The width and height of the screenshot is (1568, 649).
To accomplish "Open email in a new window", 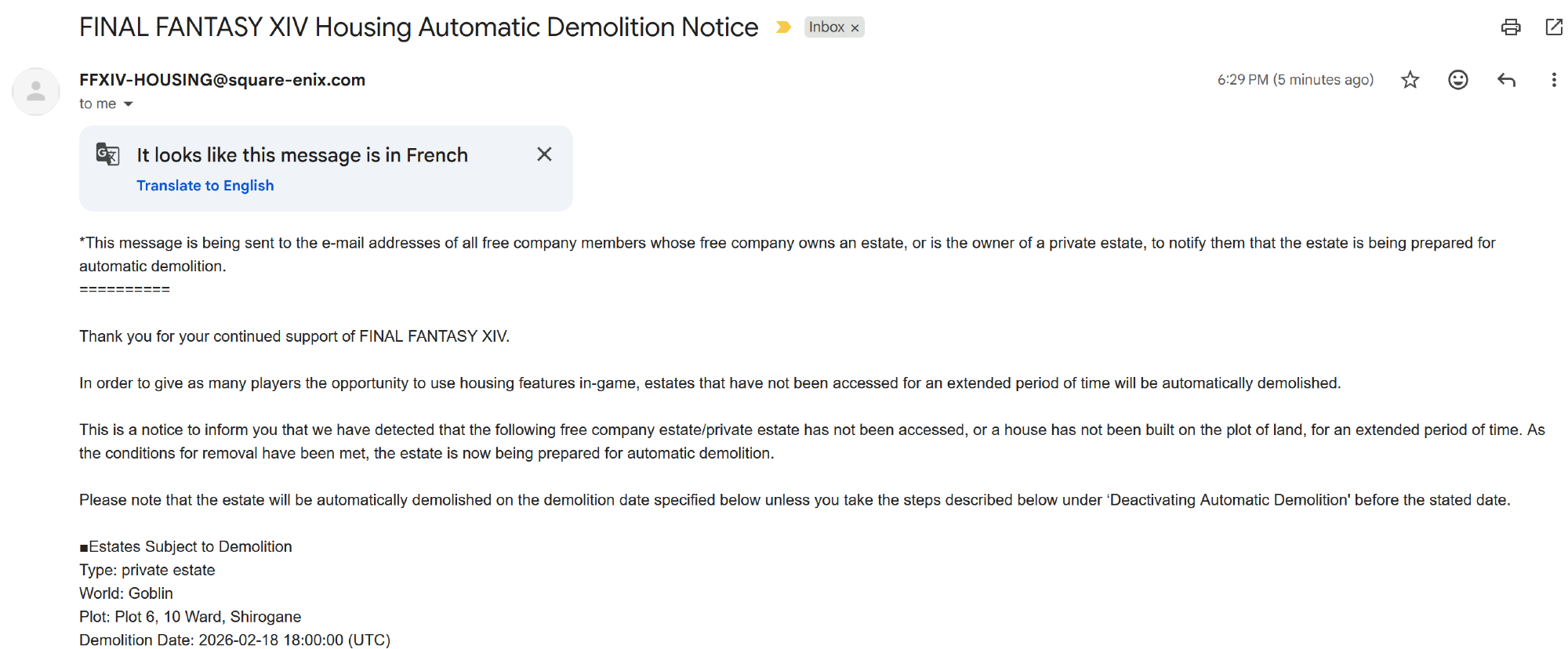I will point(1553,27).
